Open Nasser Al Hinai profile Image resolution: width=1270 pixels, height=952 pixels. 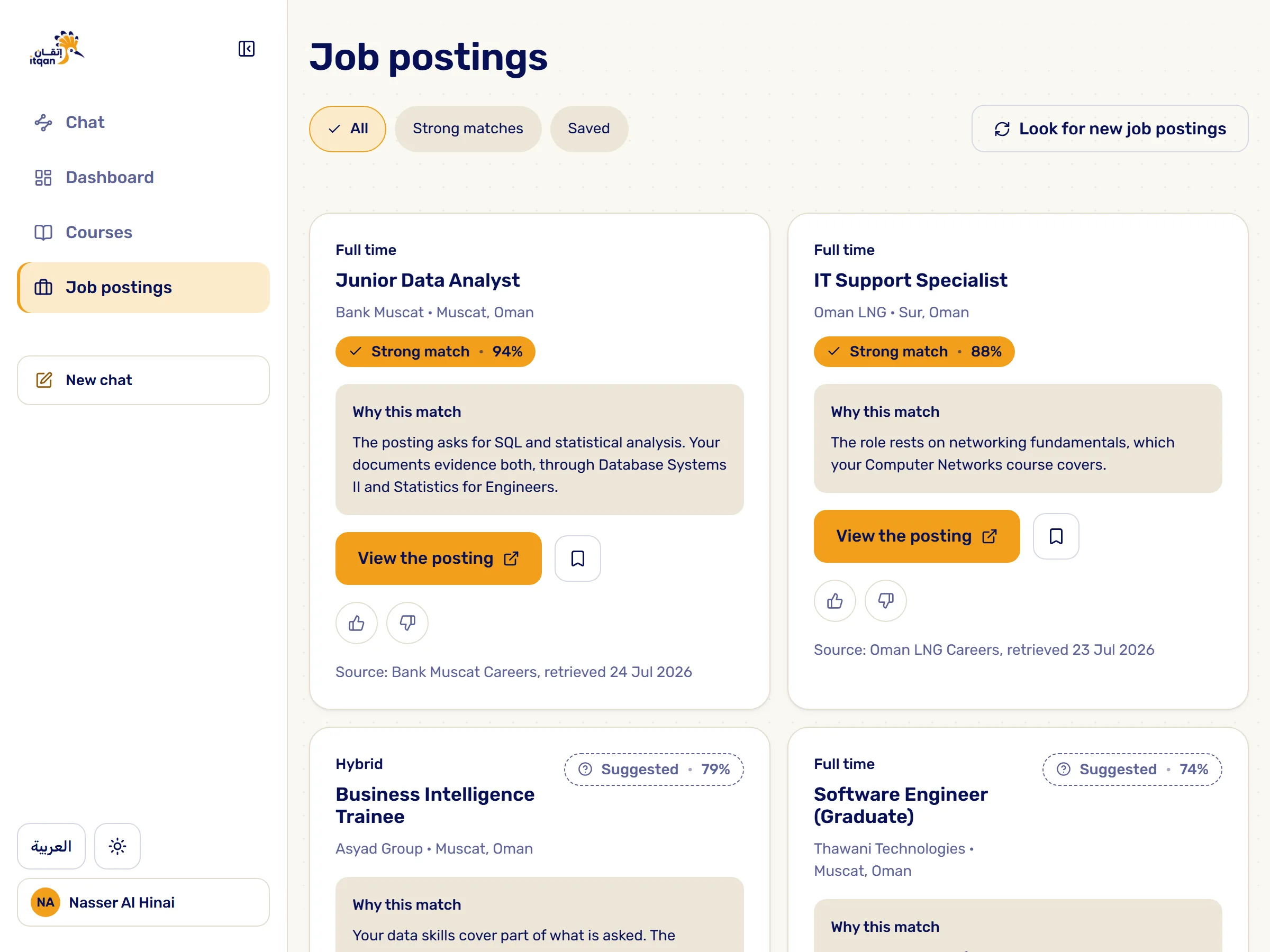(143, 902)
